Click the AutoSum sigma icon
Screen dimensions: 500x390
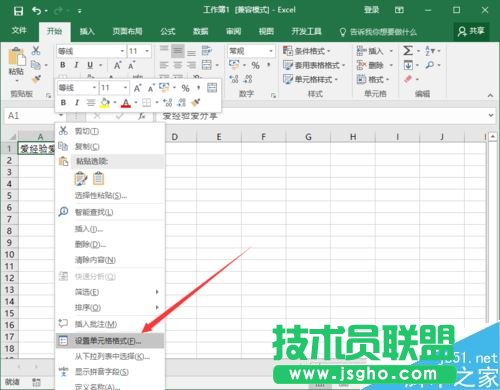(408, 51)
